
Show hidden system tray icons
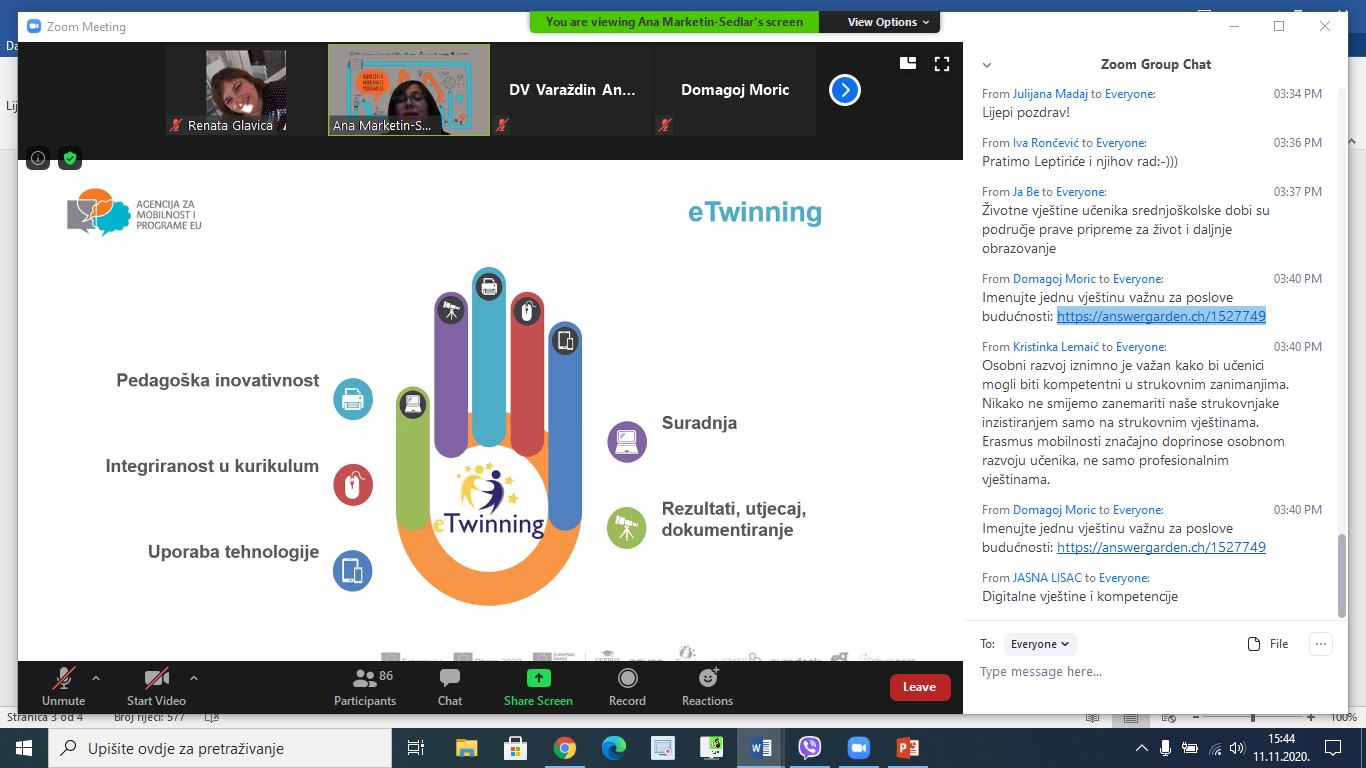click(1142, 748)
